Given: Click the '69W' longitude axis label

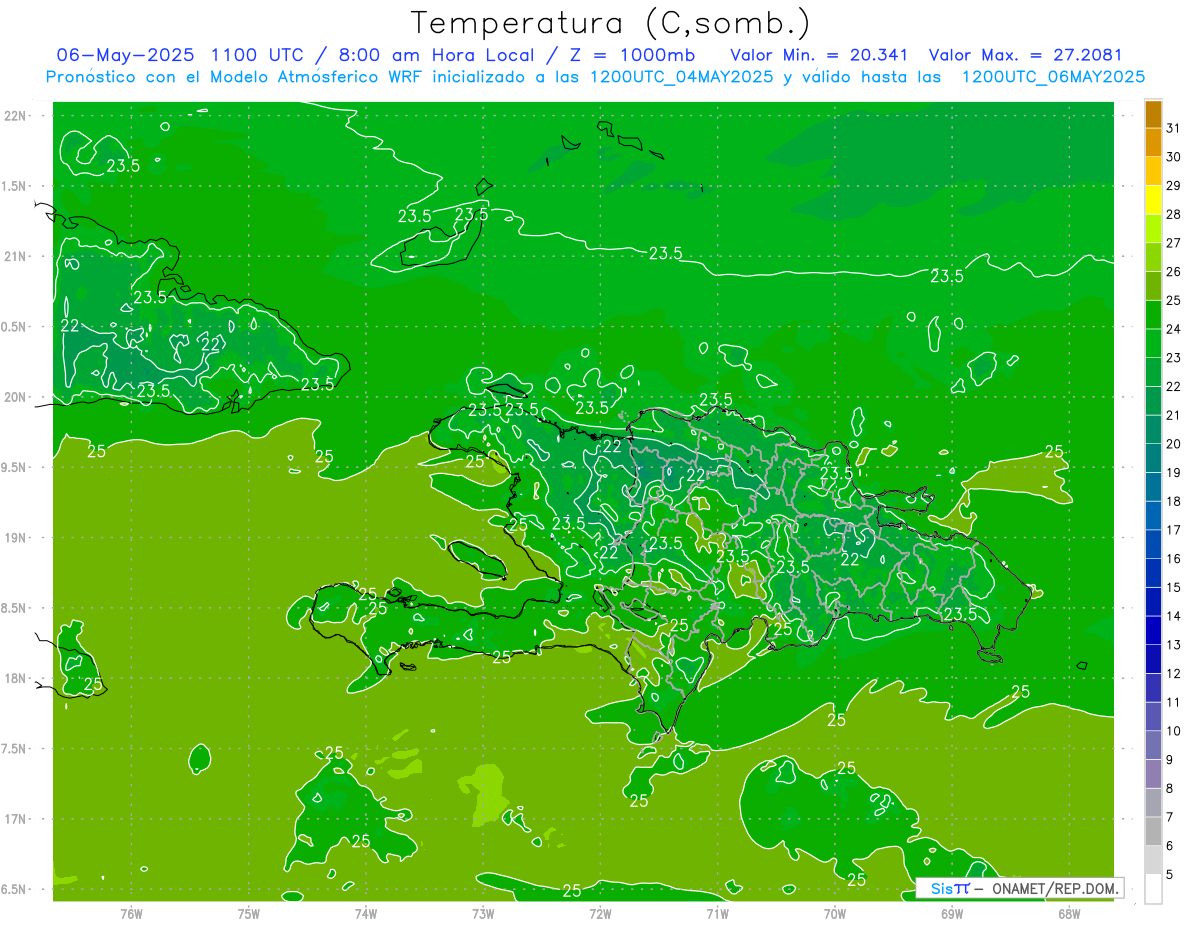Looking at the screenshot, I should pos(952,914).
